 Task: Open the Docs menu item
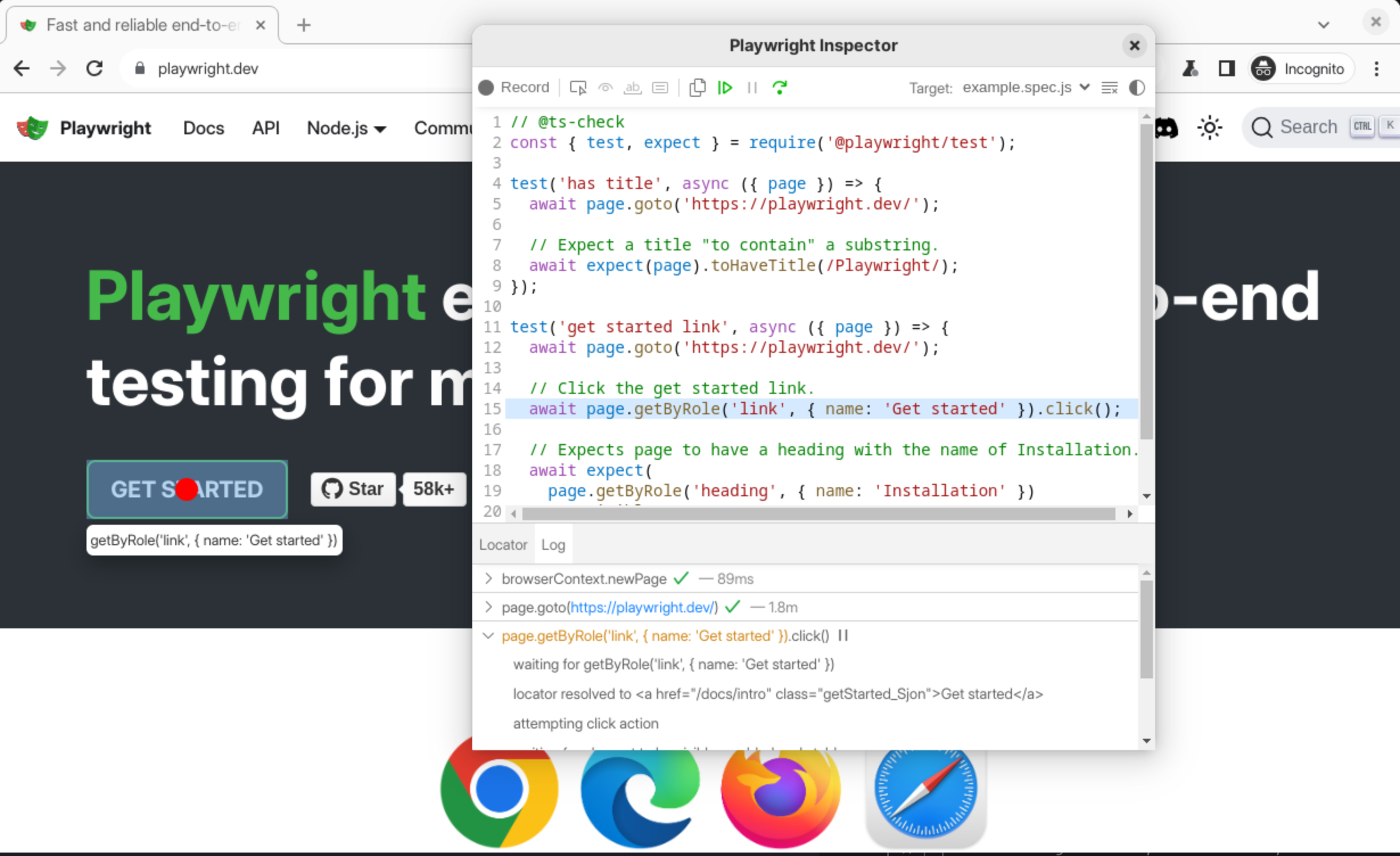(203, 129)
